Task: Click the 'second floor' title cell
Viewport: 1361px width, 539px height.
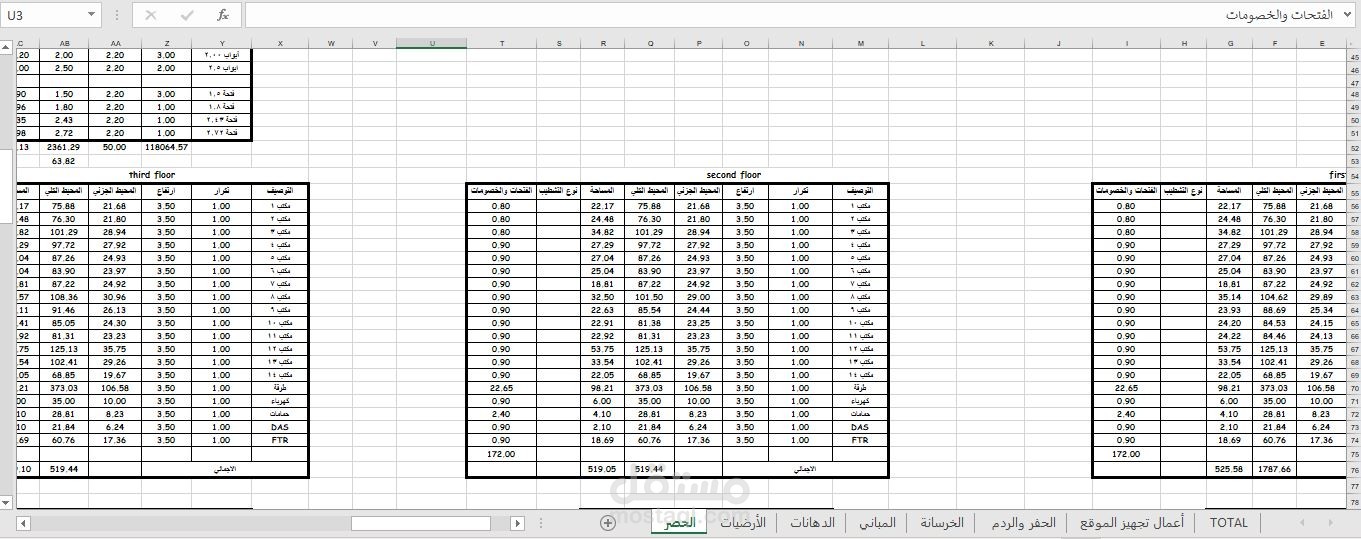Action: (x=733, y=174)
